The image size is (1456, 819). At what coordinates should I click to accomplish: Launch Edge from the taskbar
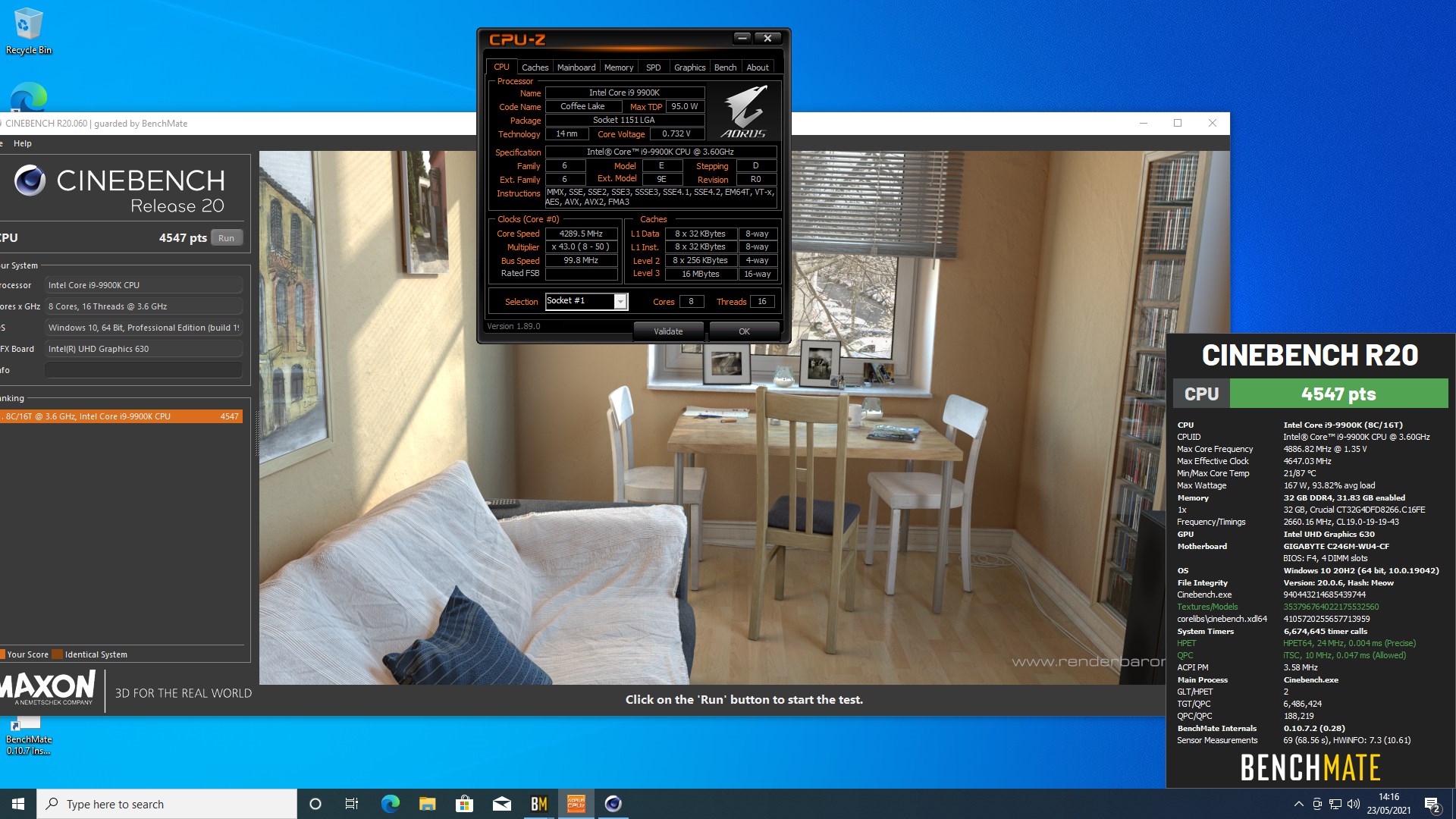pyautogui.click(x=390, y=804)
